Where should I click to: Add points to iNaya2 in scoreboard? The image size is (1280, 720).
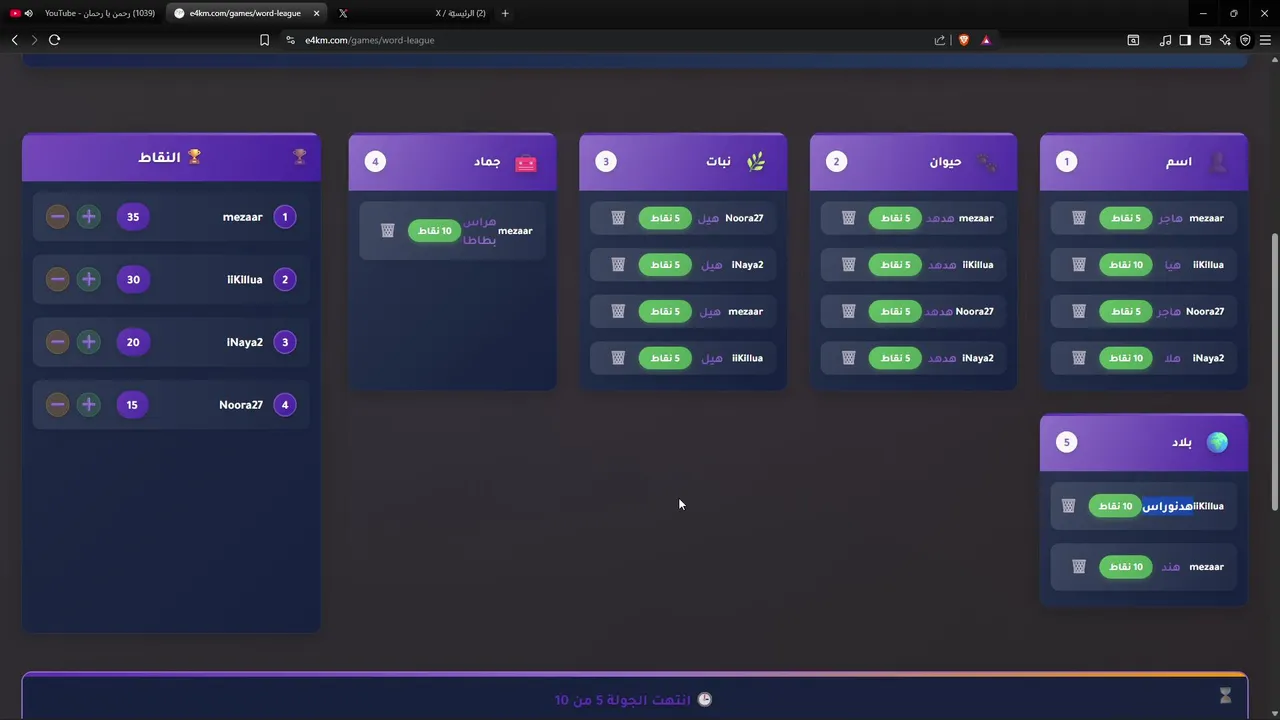click(88, 342)
